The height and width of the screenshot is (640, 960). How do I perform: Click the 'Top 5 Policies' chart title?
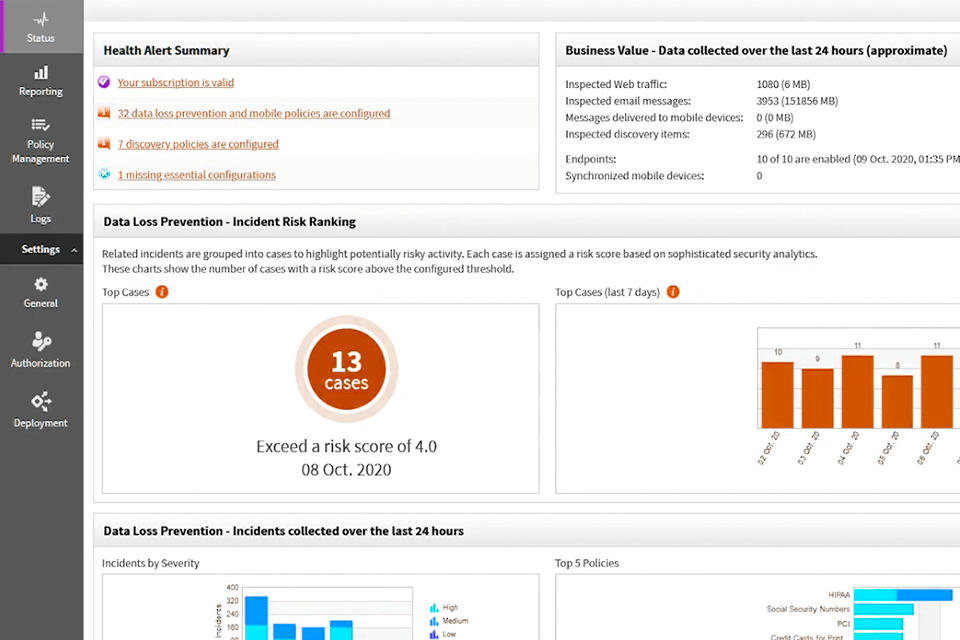tap(587, 563)
